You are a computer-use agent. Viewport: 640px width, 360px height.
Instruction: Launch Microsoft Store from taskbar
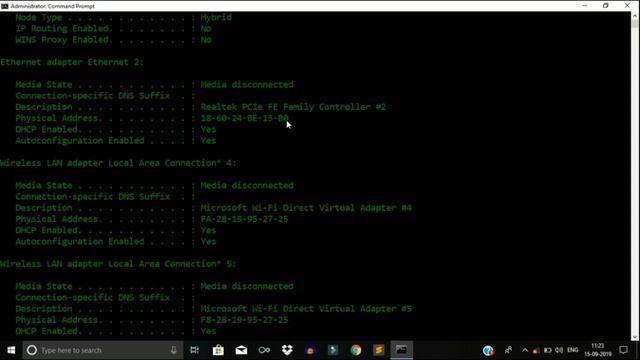click(x=218, y=350)
